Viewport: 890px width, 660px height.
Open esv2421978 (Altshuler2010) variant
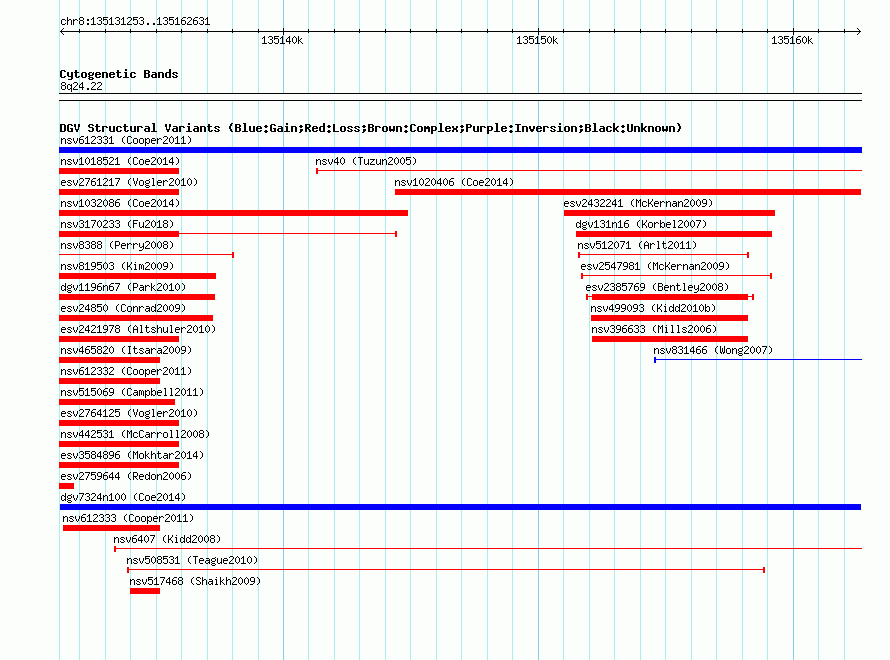point(138,329)
